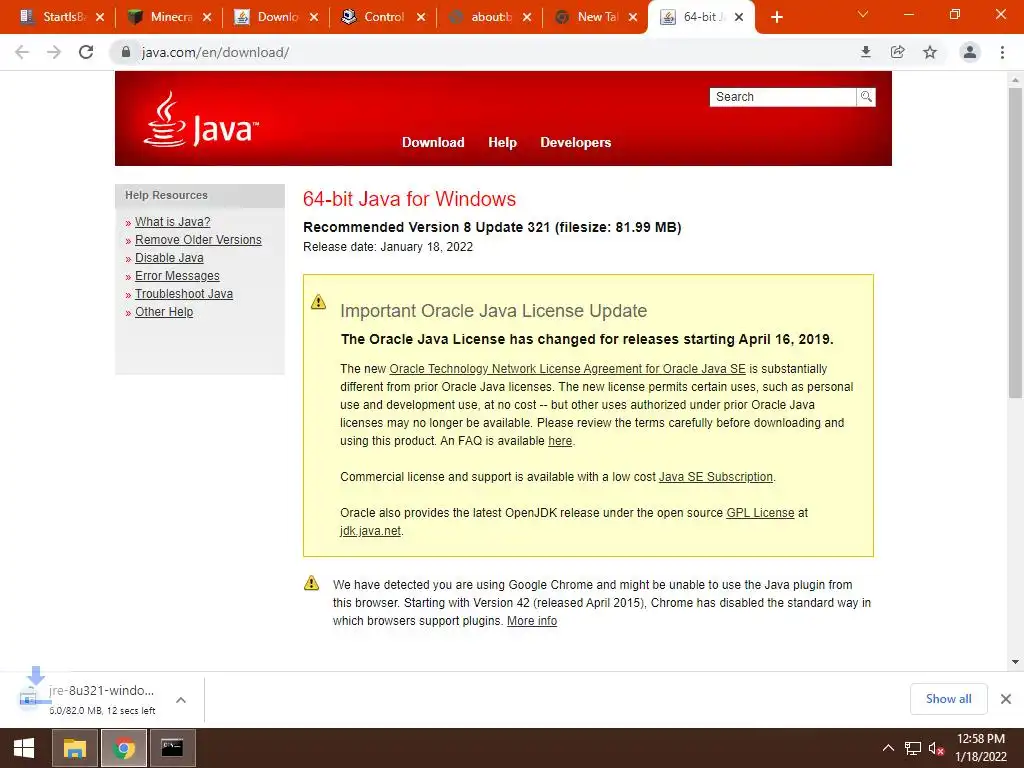Click the jre-8u321 download file icon
Image resolution: width=1024 pixels, height=768 pixels.
[29, 697]
